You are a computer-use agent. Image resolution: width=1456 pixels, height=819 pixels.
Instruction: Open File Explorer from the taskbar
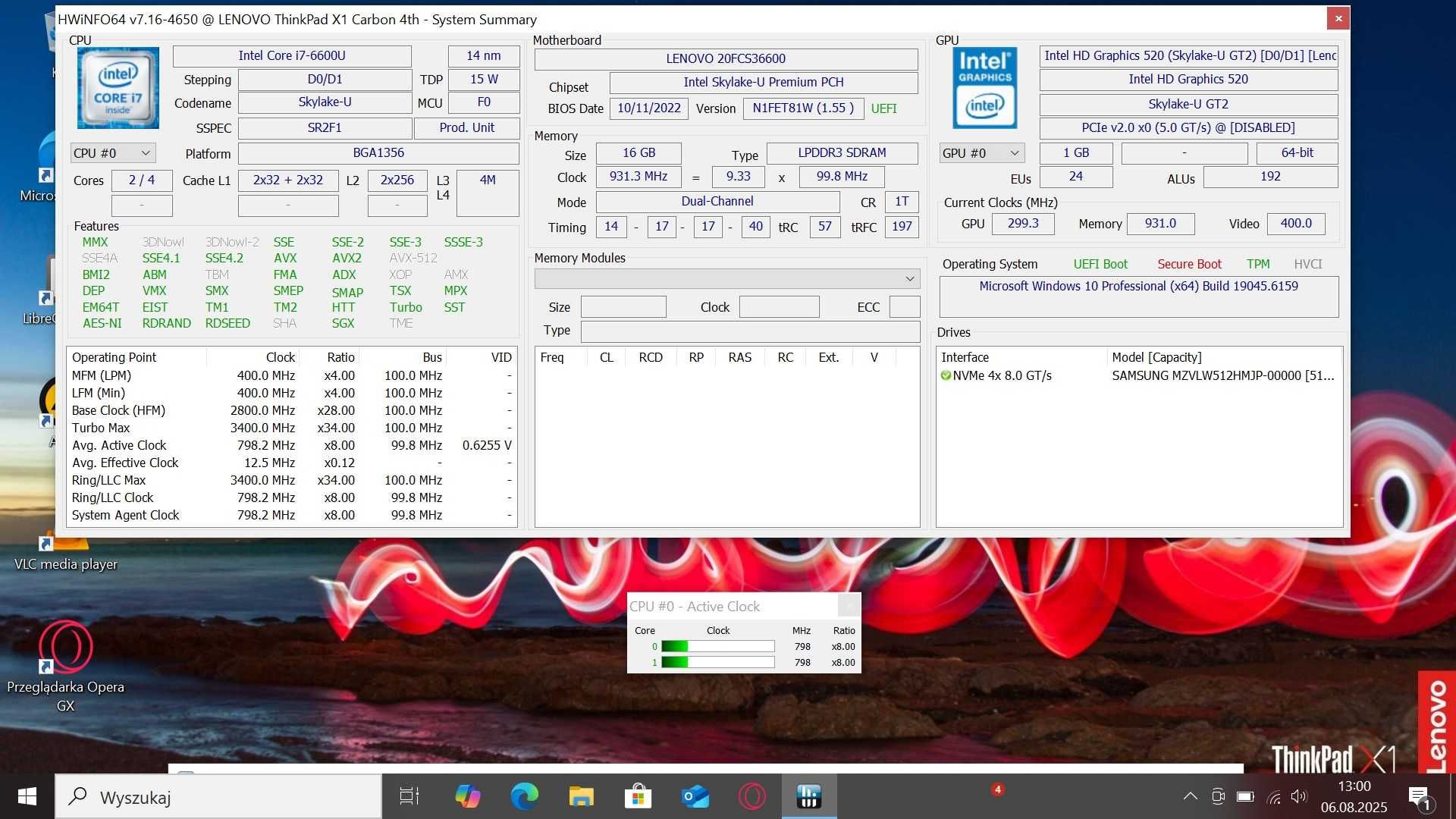581,796
